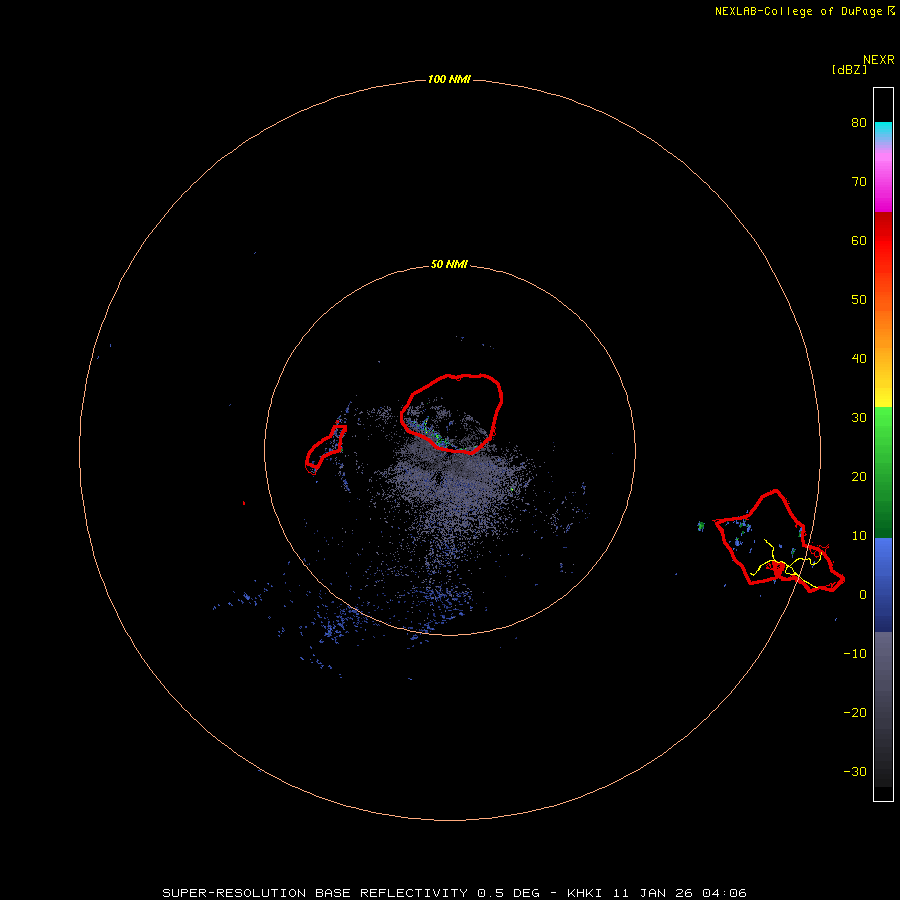Pick the cyan band on the color bar
This screenshot has height=900, width=900.
(x=883, y=129)
